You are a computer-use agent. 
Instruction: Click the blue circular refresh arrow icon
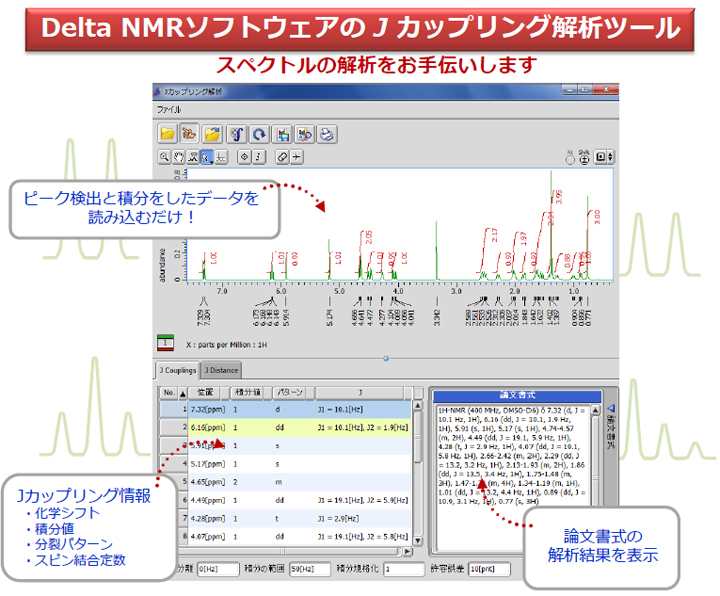tap(259, 134)
